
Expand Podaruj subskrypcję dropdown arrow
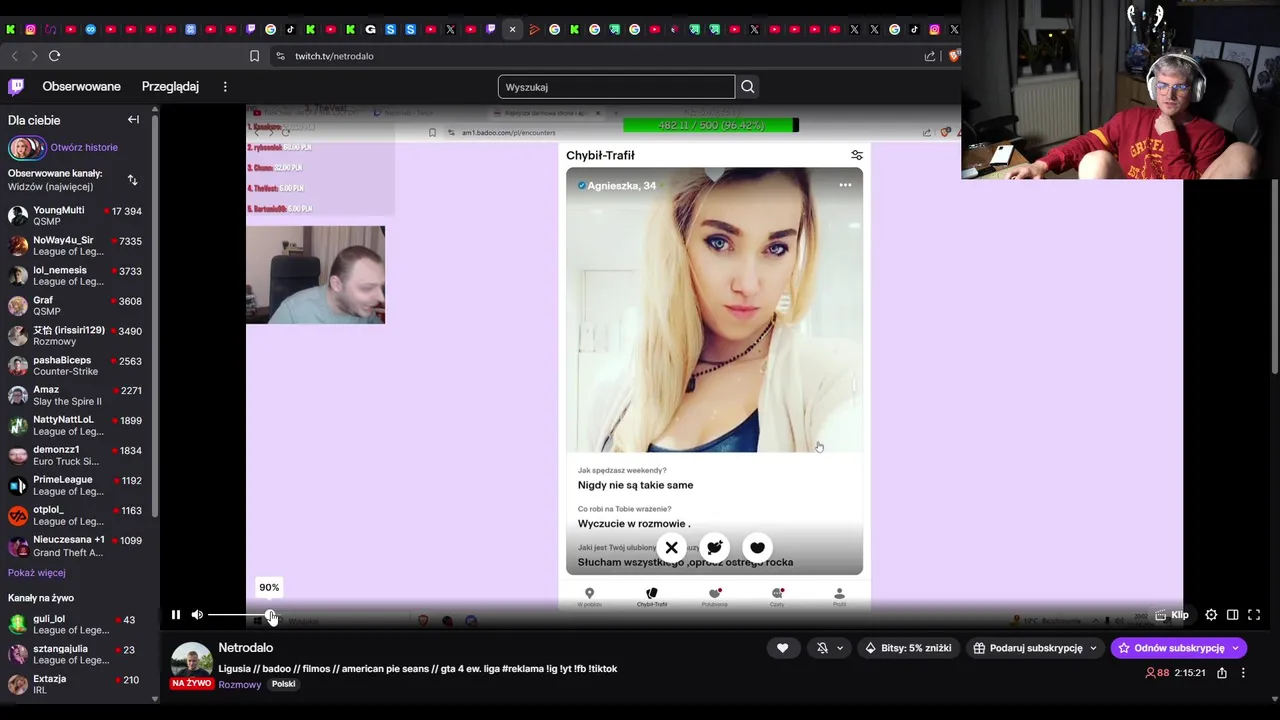(x=1093, y=648)
